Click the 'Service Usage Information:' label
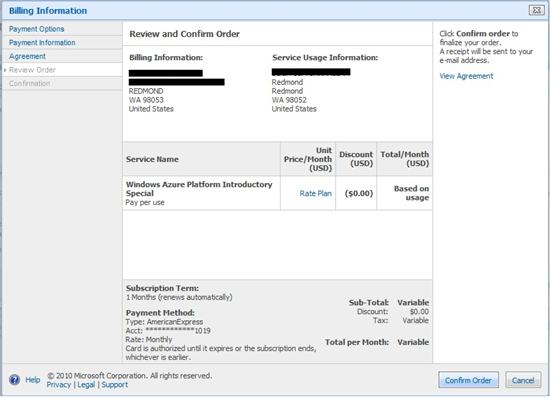The width and height of the screenshot is (550, 398). pos(325,58)
